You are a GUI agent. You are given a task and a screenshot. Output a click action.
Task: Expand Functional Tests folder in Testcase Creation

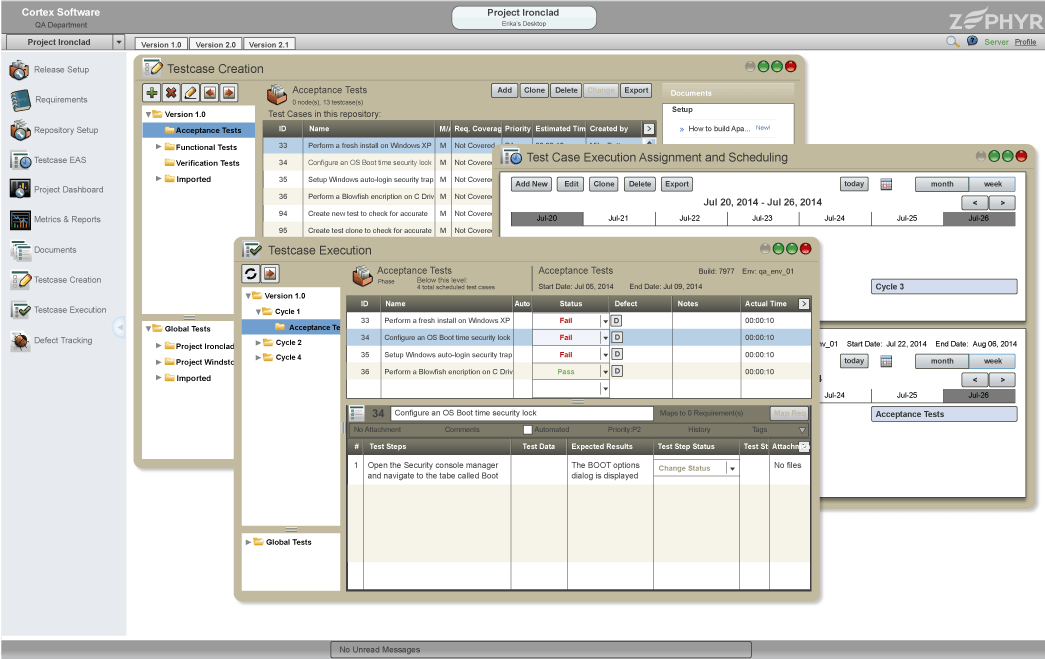159,147
